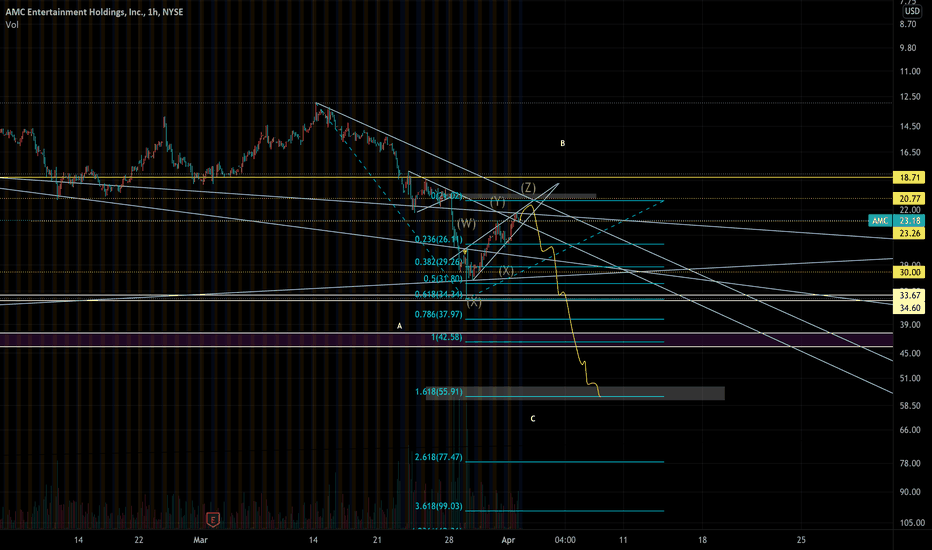Screen dimensions: 932x550
Task: Click the Apr label on time axis
Action: pyautogui.click(x=508, y=540)
